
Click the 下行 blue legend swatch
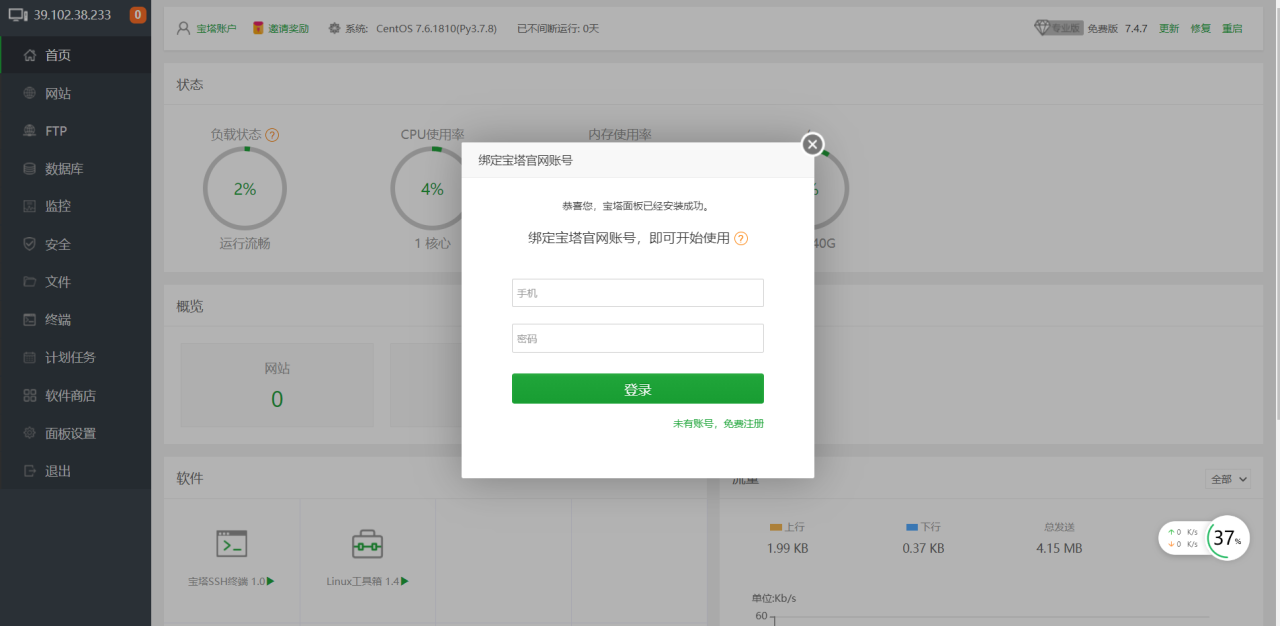pos(912,527)
